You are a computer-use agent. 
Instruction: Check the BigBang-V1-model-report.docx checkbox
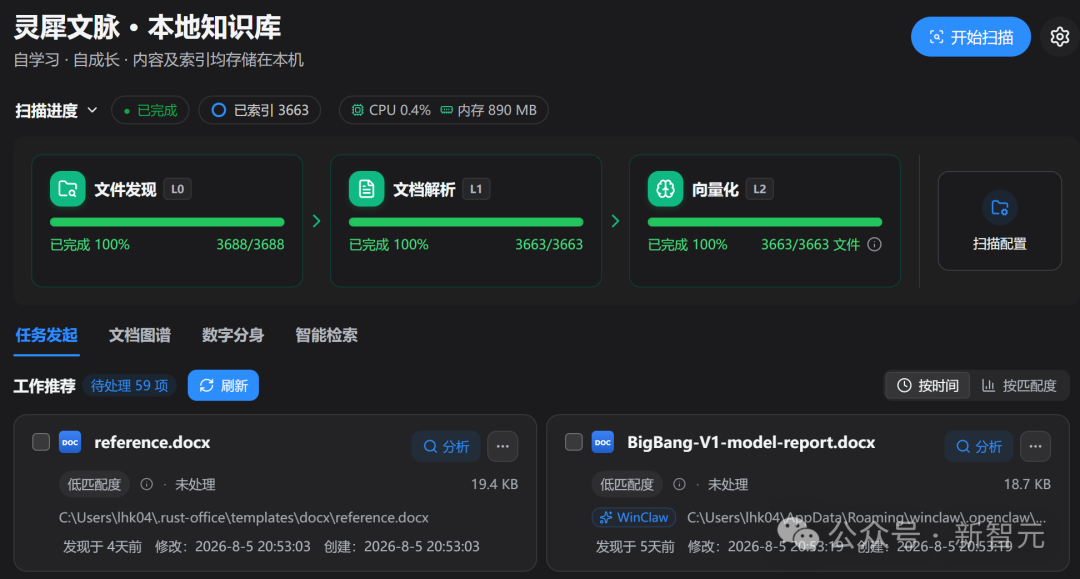pos(574,442)
